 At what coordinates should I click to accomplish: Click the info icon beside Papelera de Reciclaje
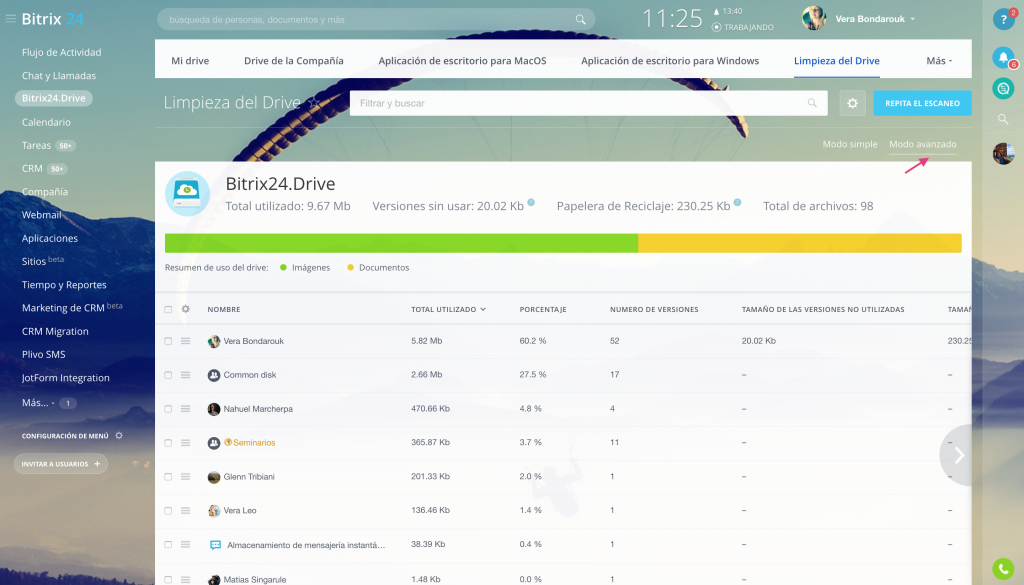737,202
